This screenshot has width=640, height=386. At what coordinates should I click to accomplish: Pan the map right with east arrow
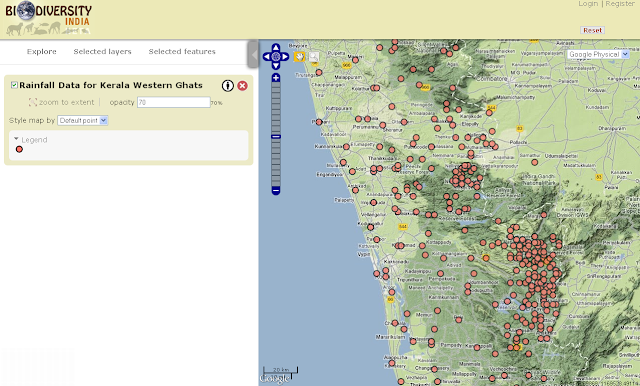tap(285, 56)
